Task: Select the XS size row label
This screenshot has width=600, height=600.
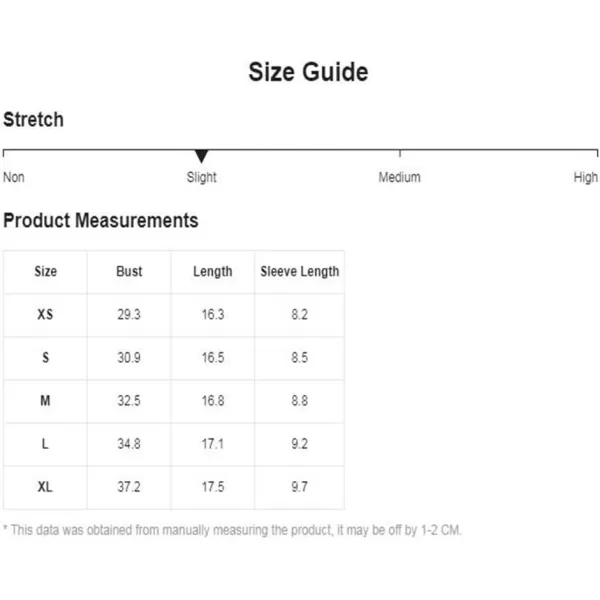Action: 45,315
